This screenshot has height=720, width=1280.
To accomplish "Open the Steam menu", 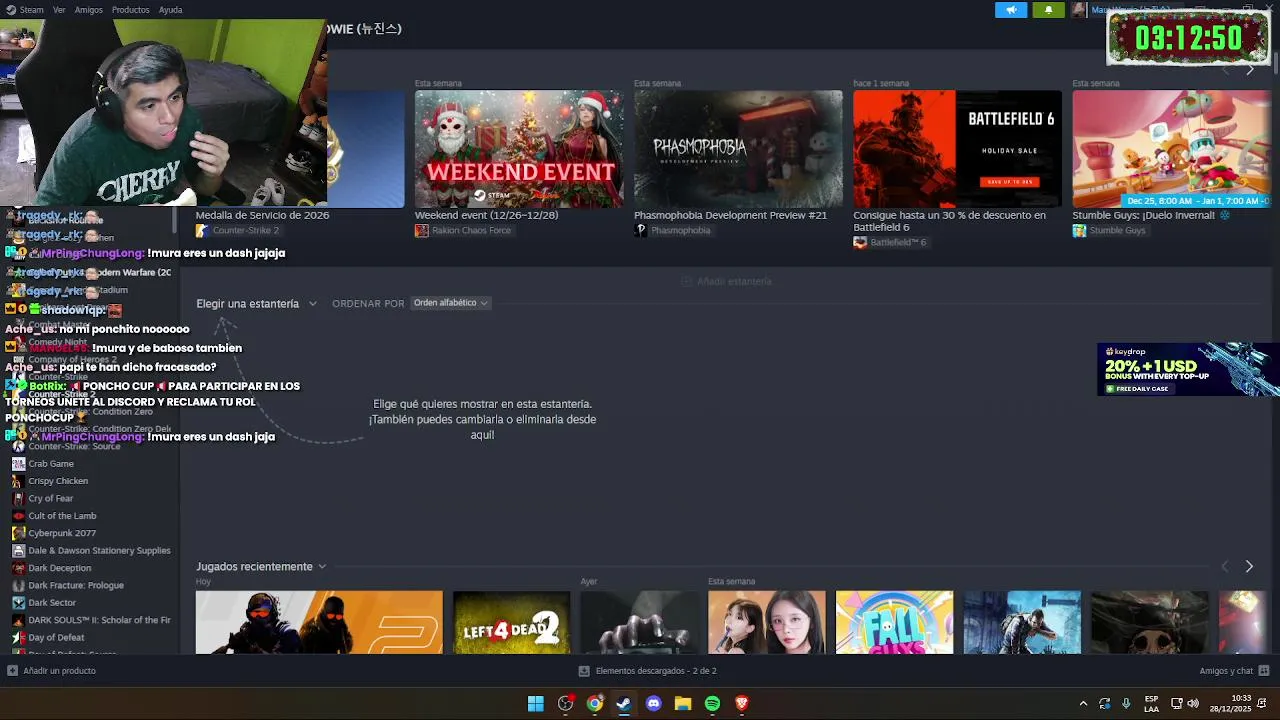I will click(x=31, y=10).
